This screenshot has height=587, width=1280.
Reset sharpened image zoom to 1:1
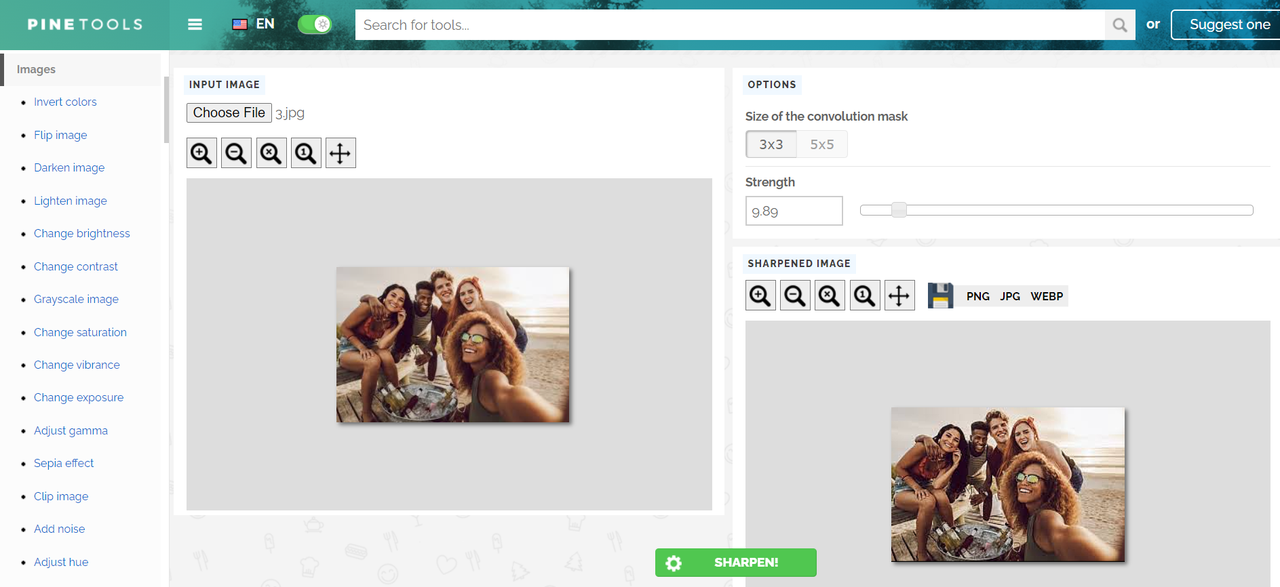(865, 295)
